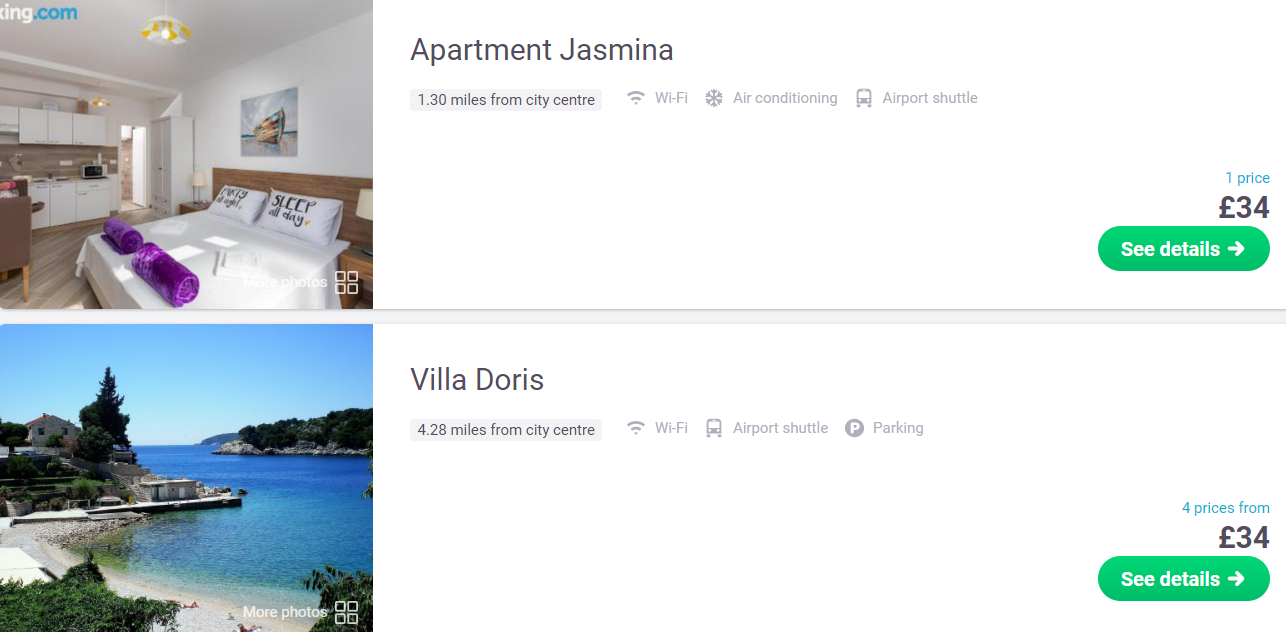This screenshot has height=632, width=1286.
Task: Click the Apartment Jasmina bedroom photo
Action: click(x=186, y=154)
